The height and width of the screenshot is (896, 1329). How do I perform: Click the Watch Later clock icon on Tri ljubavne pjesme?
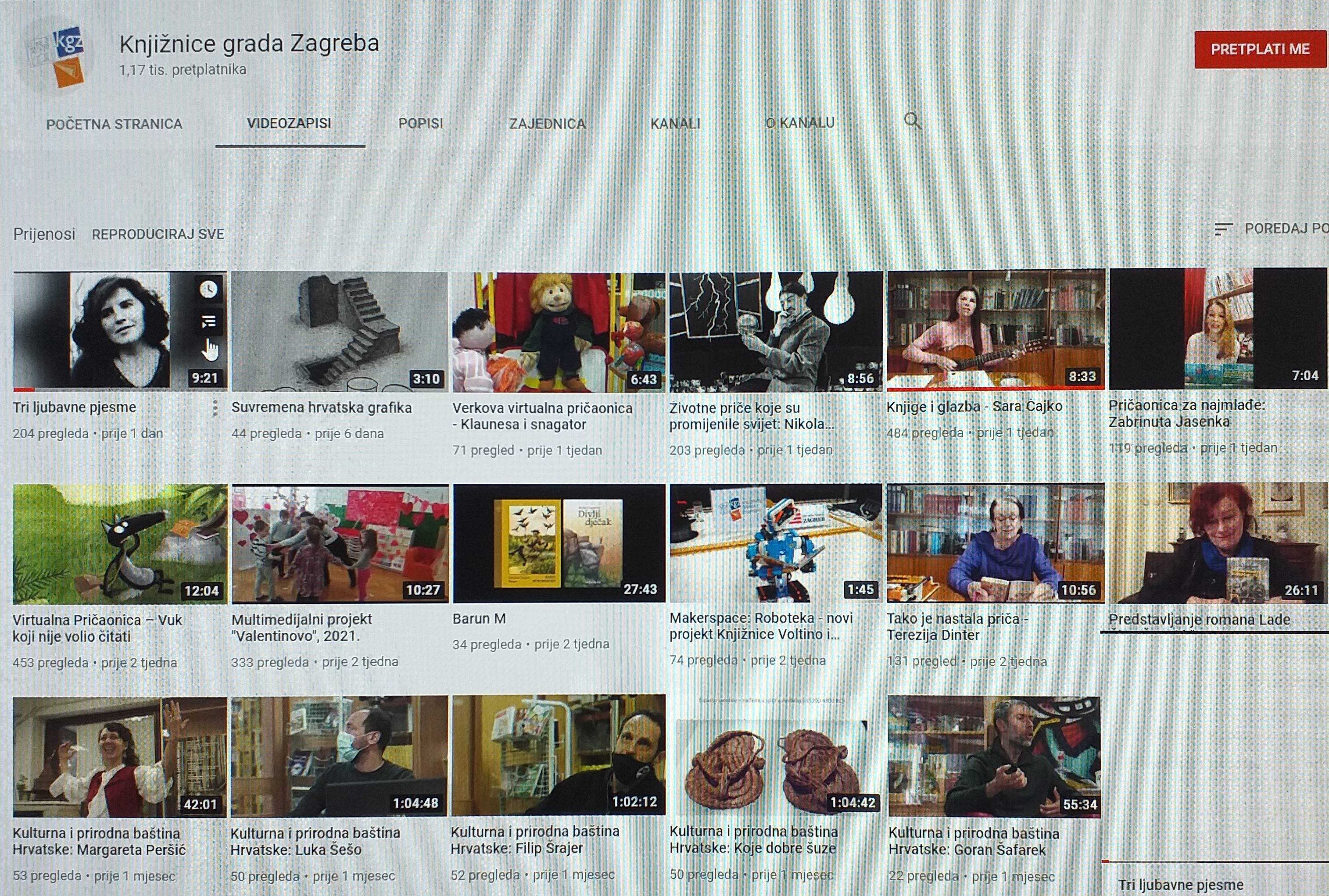point(209,289)
